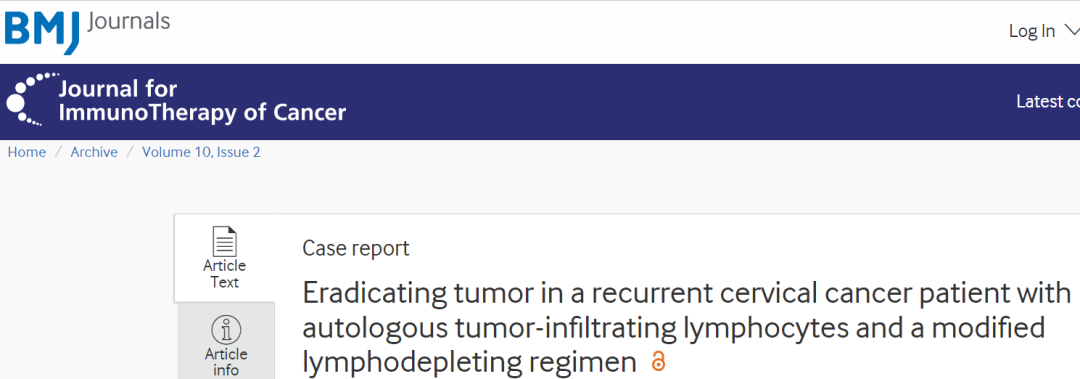Expand the Log In dropdown chevron

click(x=1072, y=30)
